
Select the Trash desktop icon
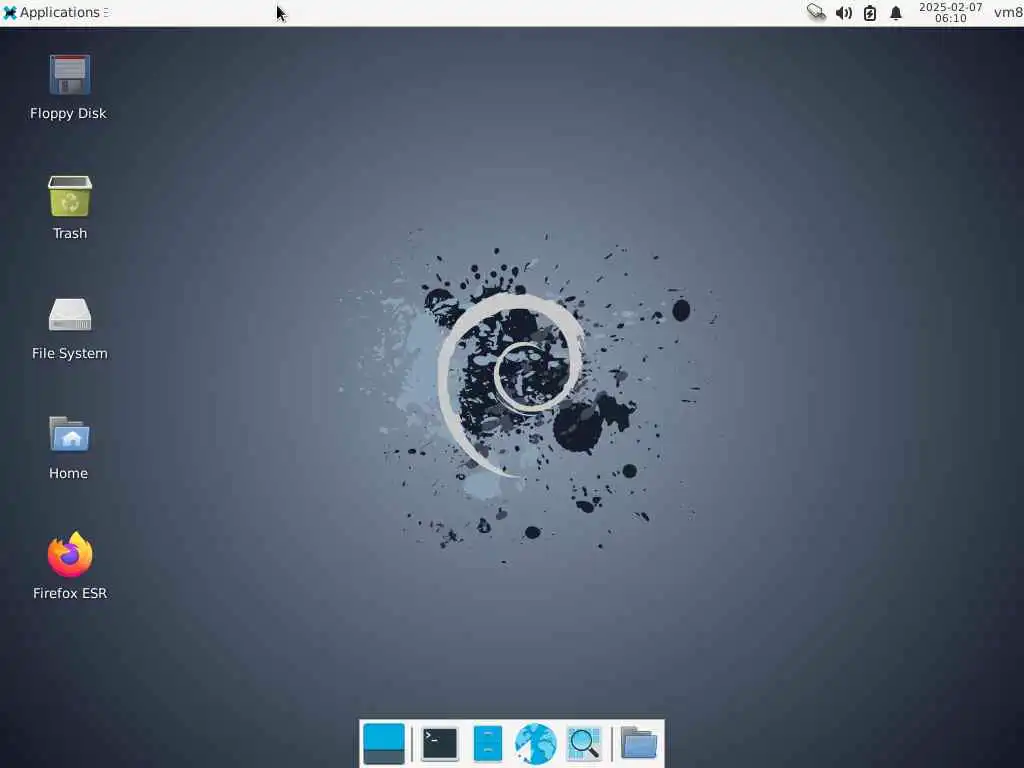pos(70,195)
